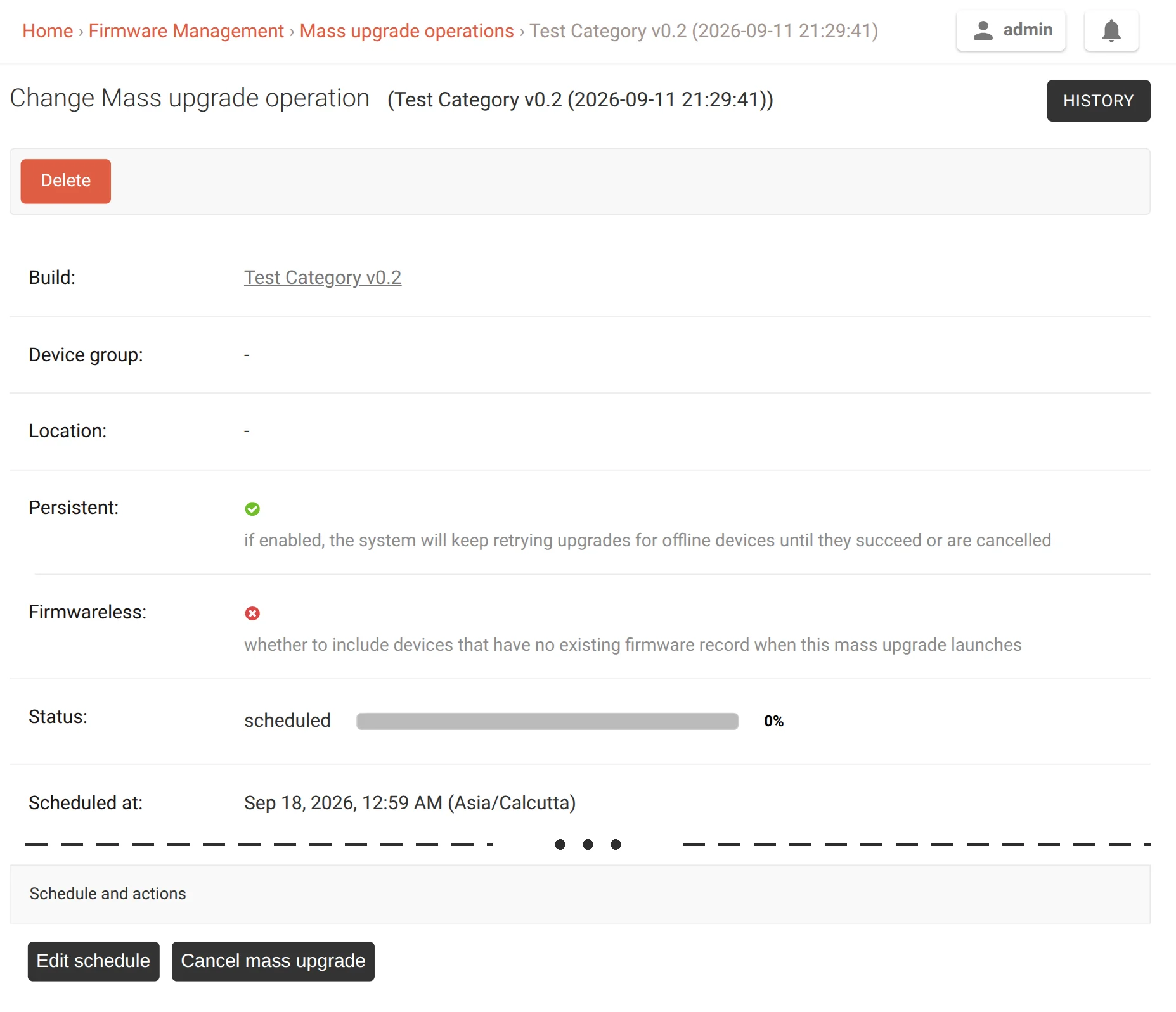
Task: Click the red Firmwareless cross icon
Action: 252,613
